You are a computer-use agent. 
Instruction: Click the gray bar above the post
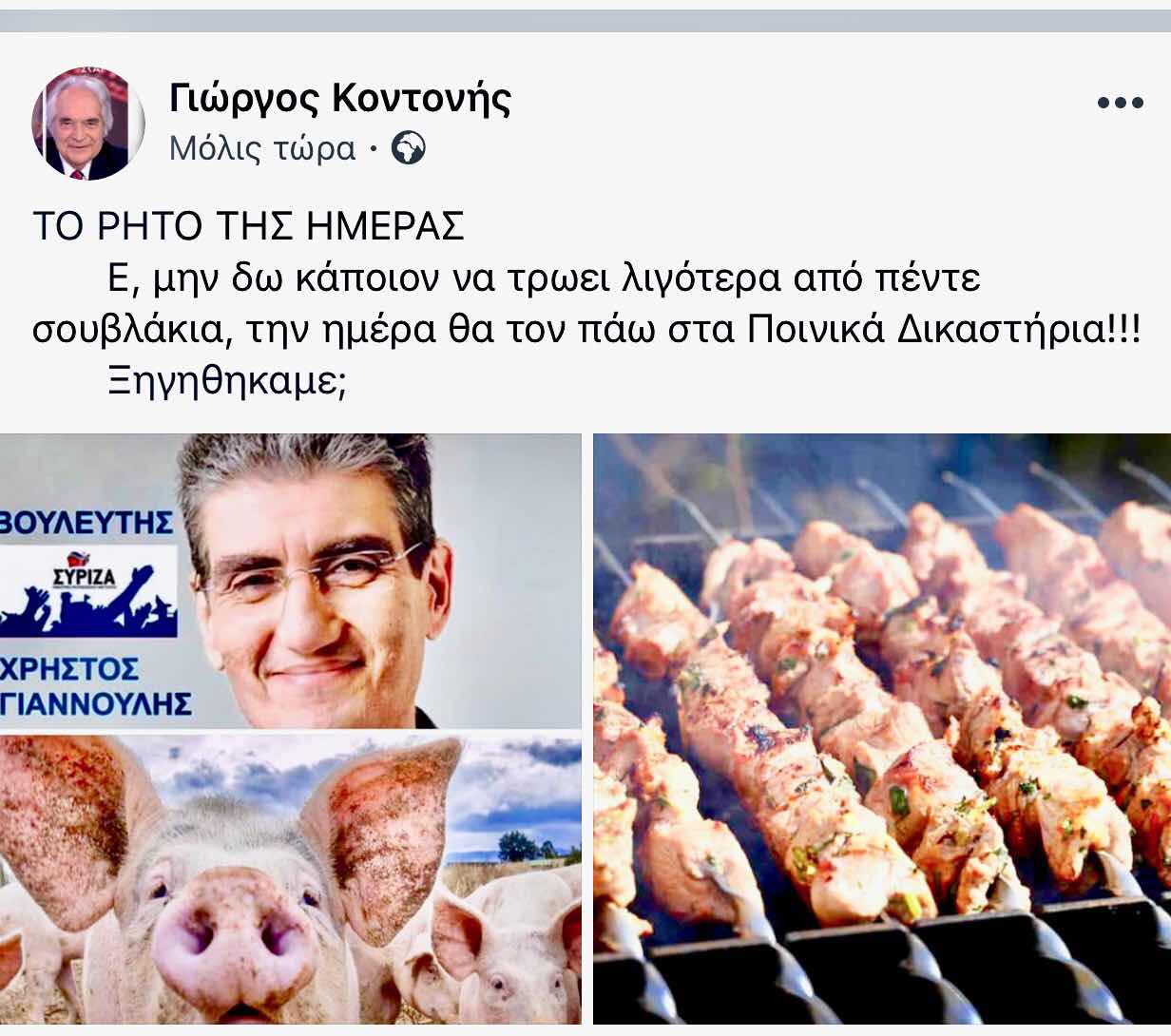click(x=585, y=21)
